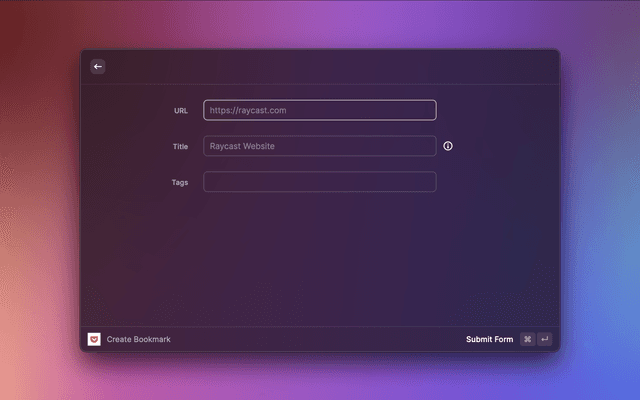Screen dimensions: 640x400
Task: Open the Tags picker field
Action: tap(319, 182)
